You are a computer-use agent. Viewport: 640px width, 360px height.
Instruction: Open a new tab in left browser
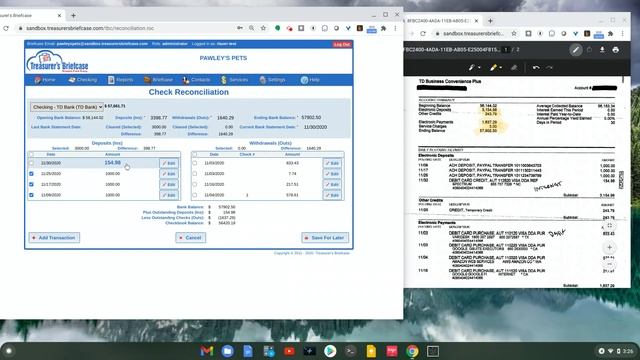[x=73, y=16]
